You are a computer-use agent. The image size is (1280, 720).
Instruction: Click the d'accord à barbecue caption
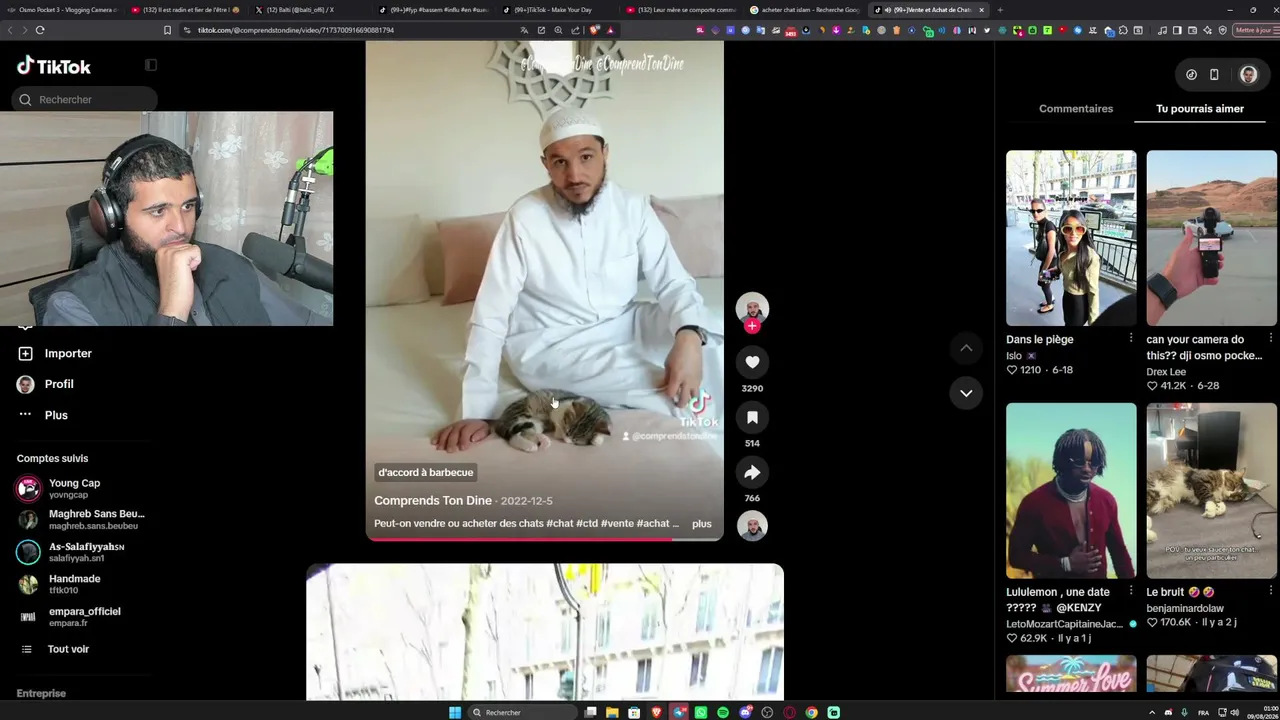pyautogui.click(x=426, y=472)
